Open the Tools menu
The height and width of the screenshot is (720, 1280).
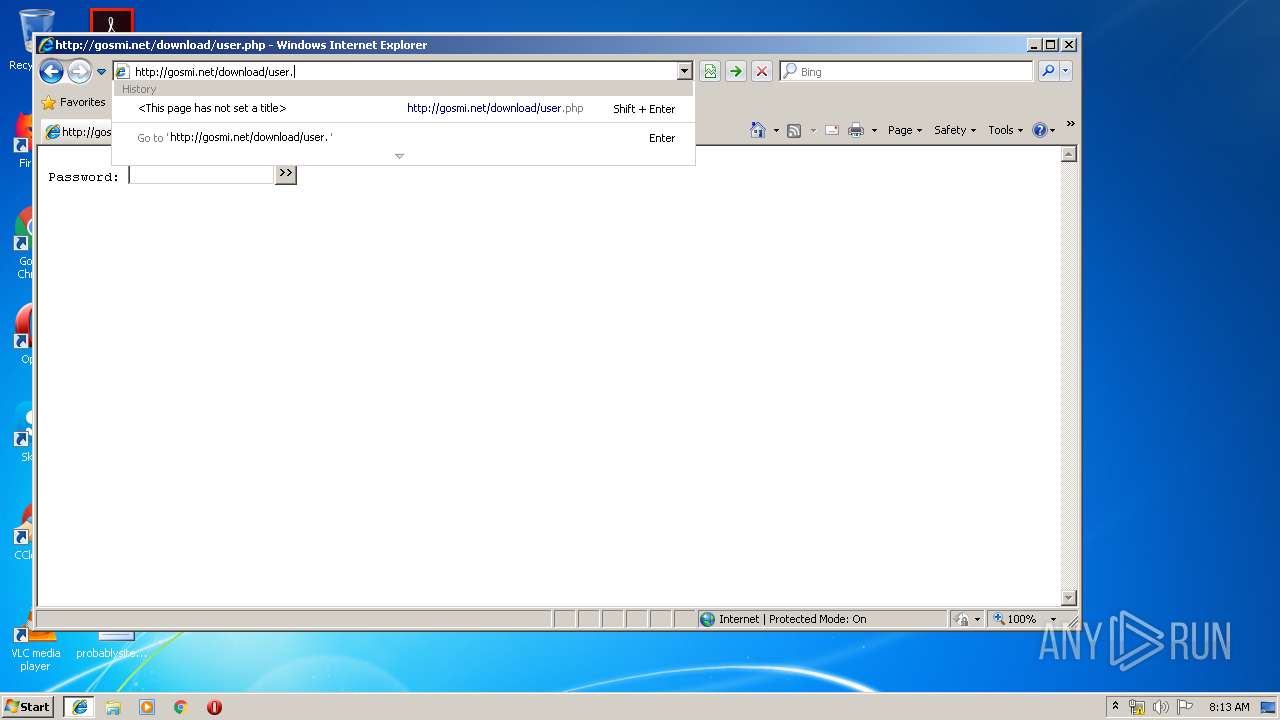point(1005,130)
